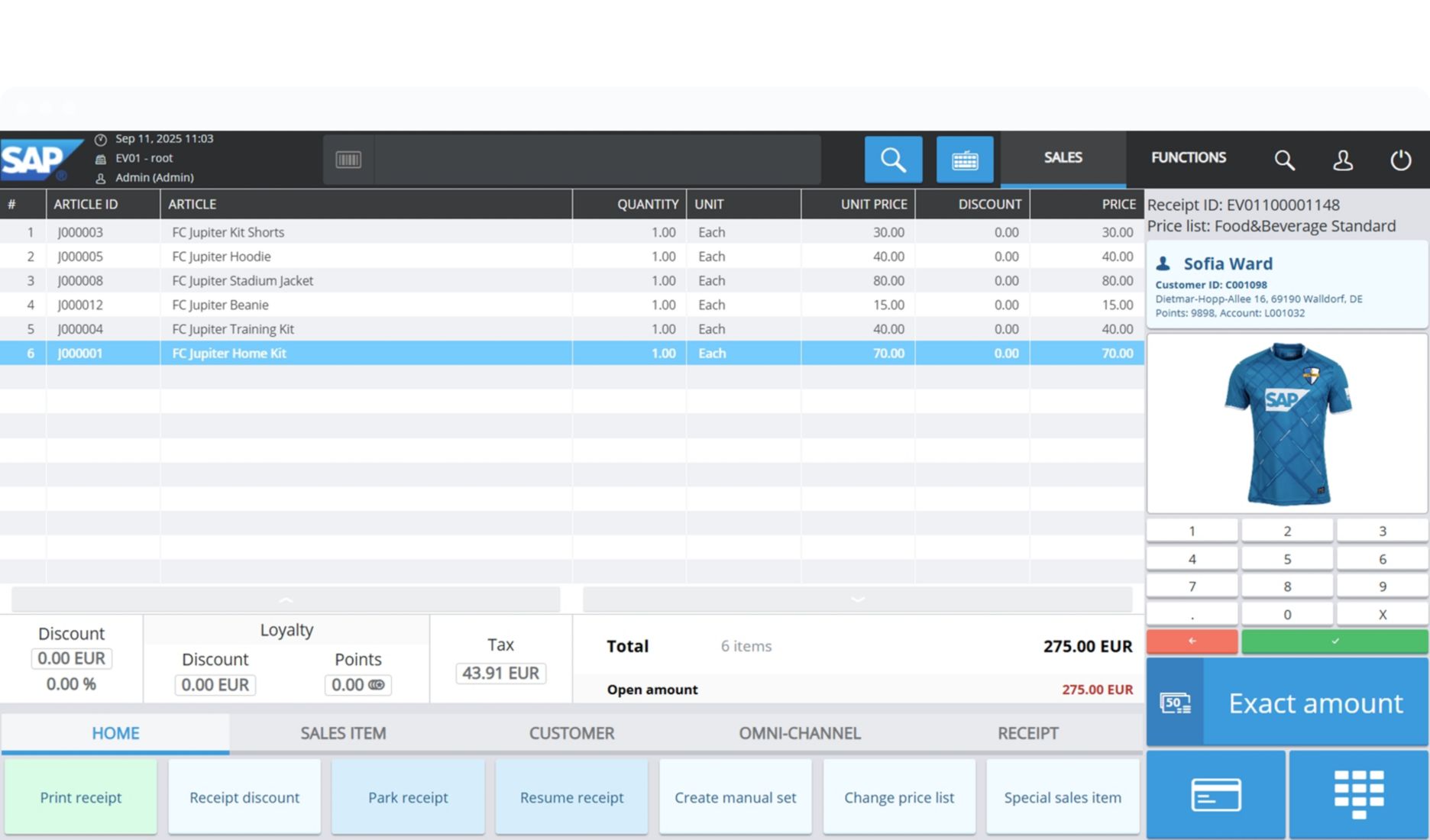
Task: Click the barcode scanner icon beside the search bar
Action: pos(348,159)
